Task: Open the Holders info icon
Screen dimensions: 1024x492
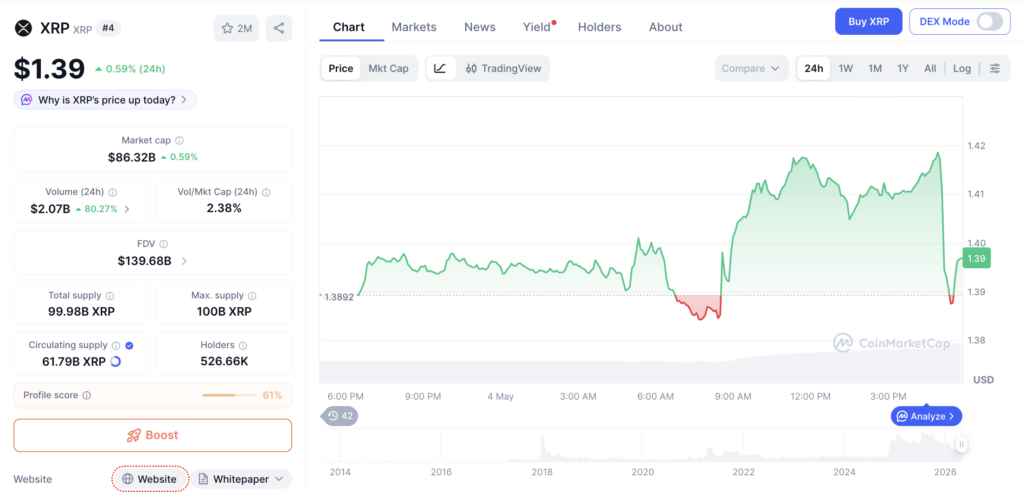Action: tap(243, 345)
